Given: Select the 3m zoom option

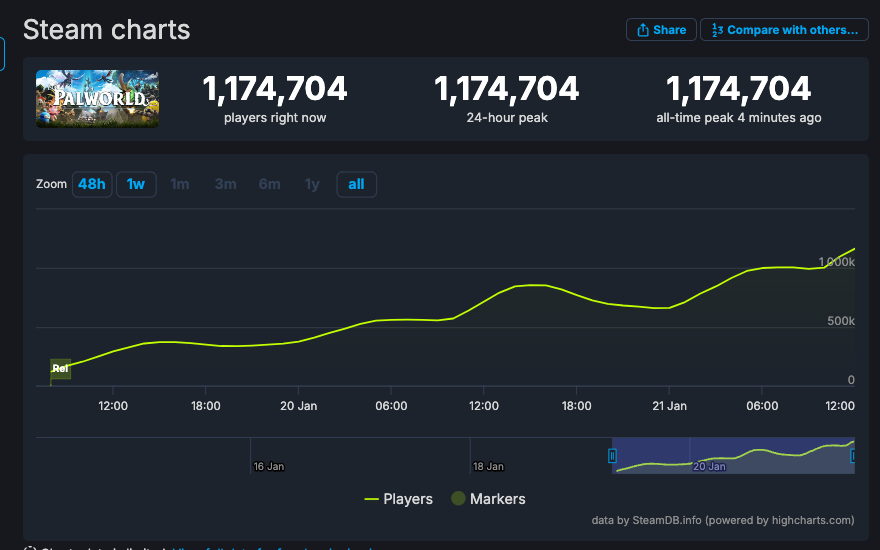Looking at the screenshot, I should [225, 184].
